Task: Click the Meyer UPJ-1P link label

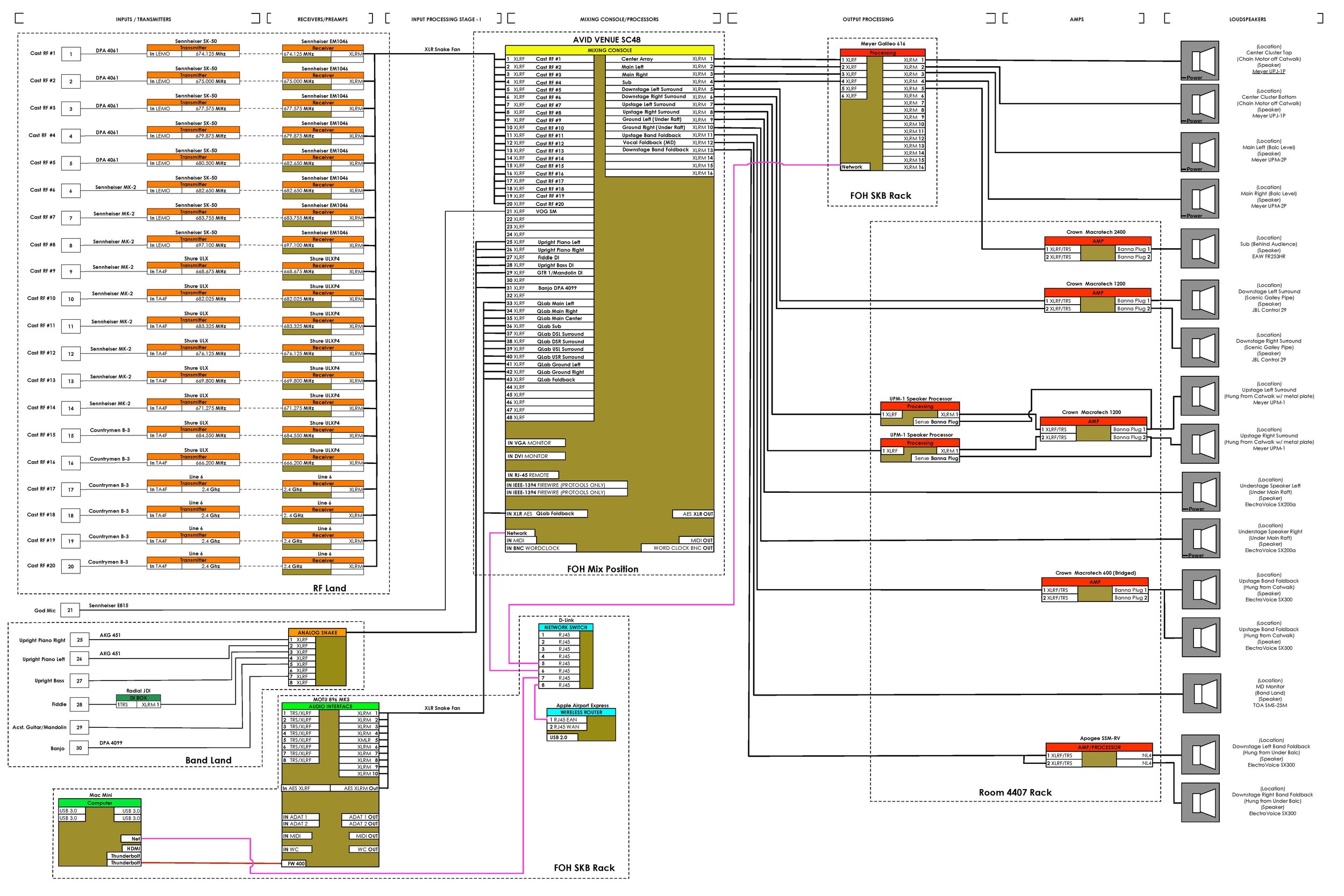Action: 1270,71
